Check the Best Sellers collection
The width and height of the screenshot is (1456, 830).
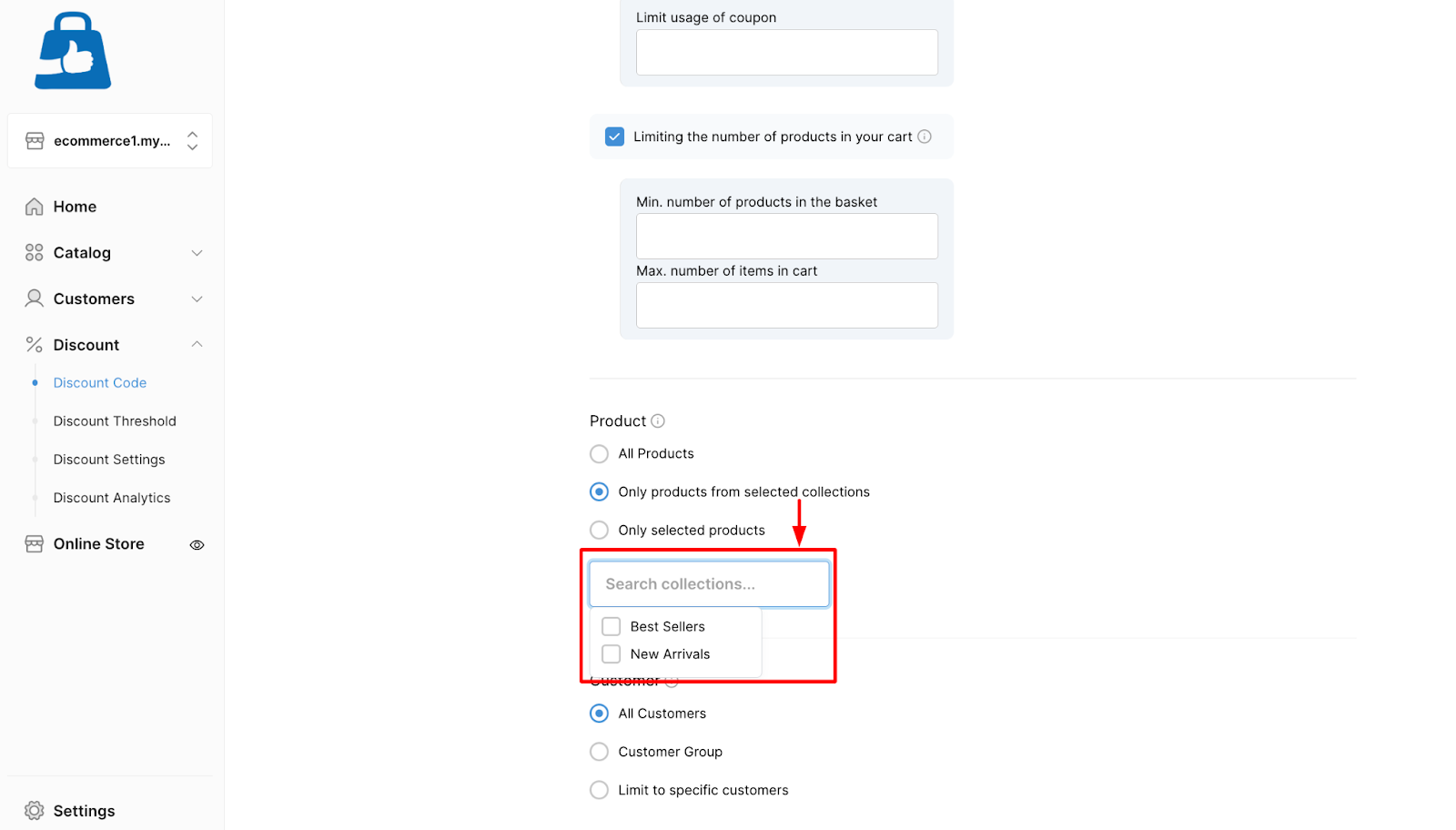(612, 626)
